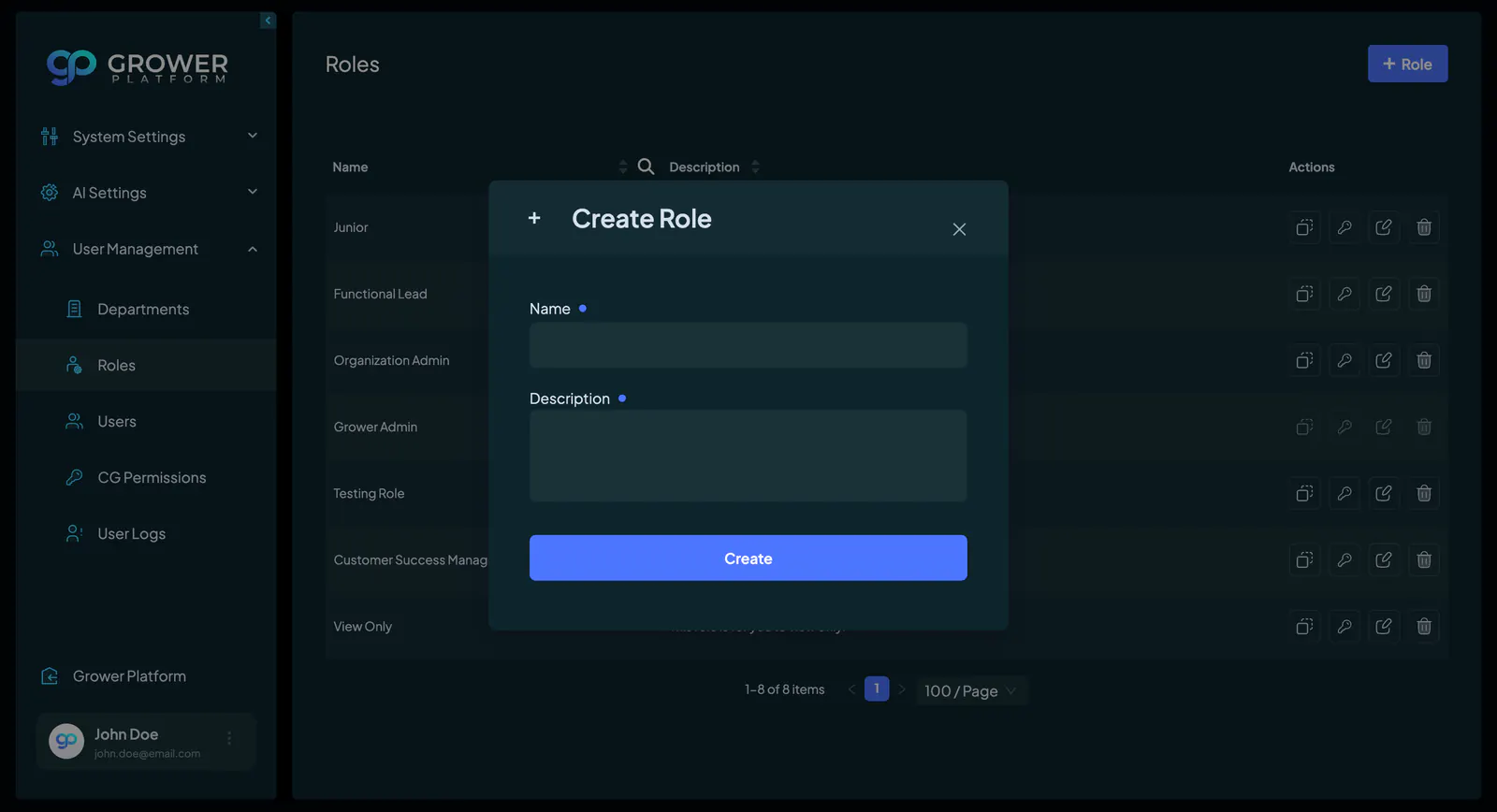
Task: Open permissions for the Junior role
Action: (x=1344, y=227)
